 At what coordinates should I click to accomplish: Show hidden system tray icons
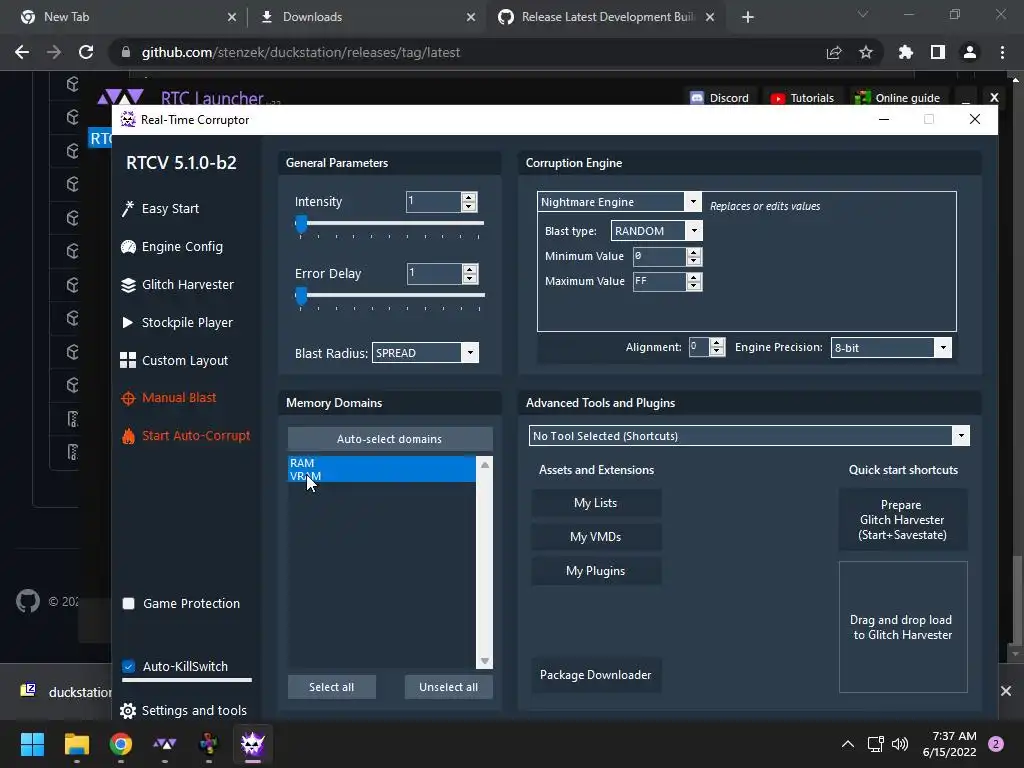848,744
